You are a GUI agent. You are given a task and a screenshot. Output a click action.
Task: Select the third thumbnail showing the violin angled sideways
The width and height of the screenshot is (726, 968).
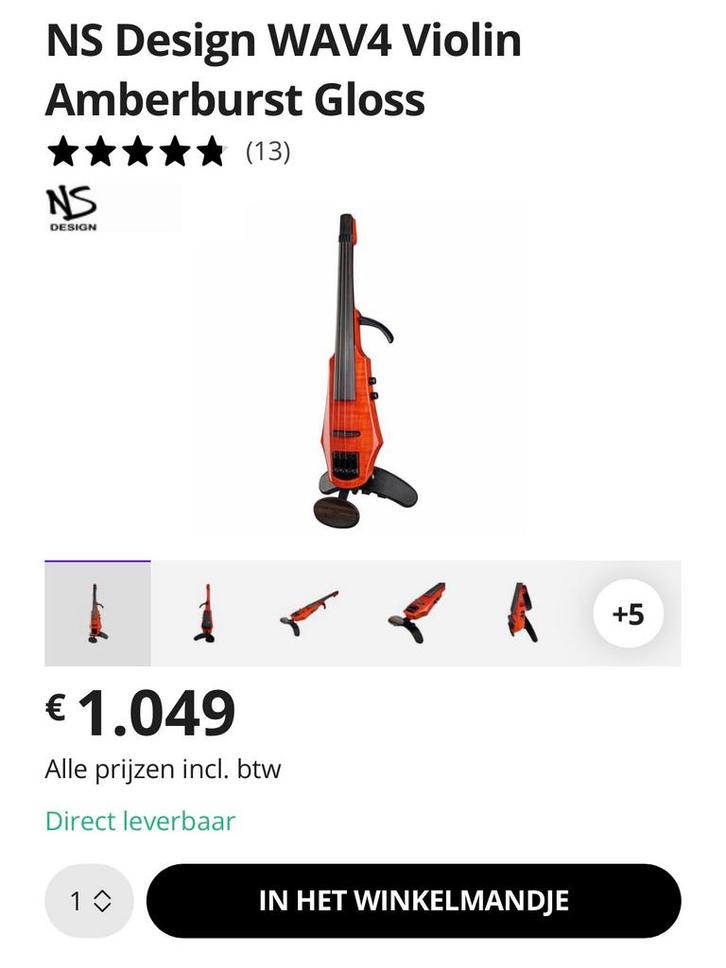click(x=309, y=614)
